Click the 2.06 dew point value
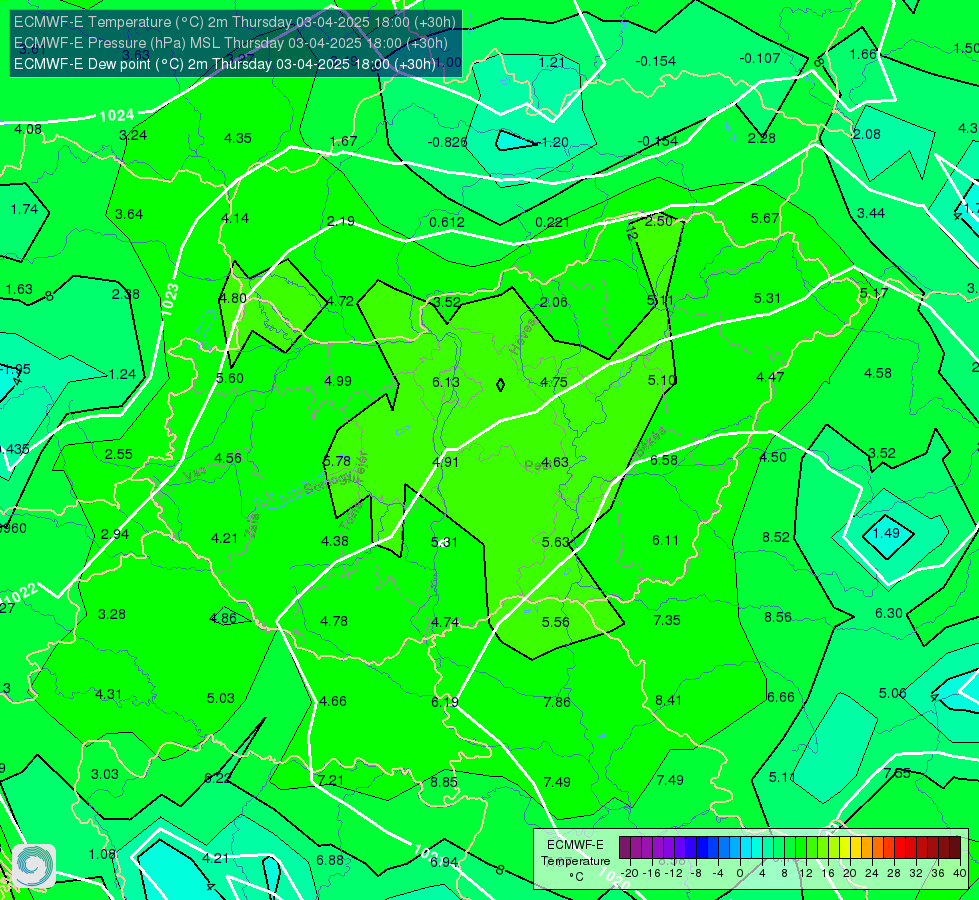The image size is (979, 900). pos(554,302)
